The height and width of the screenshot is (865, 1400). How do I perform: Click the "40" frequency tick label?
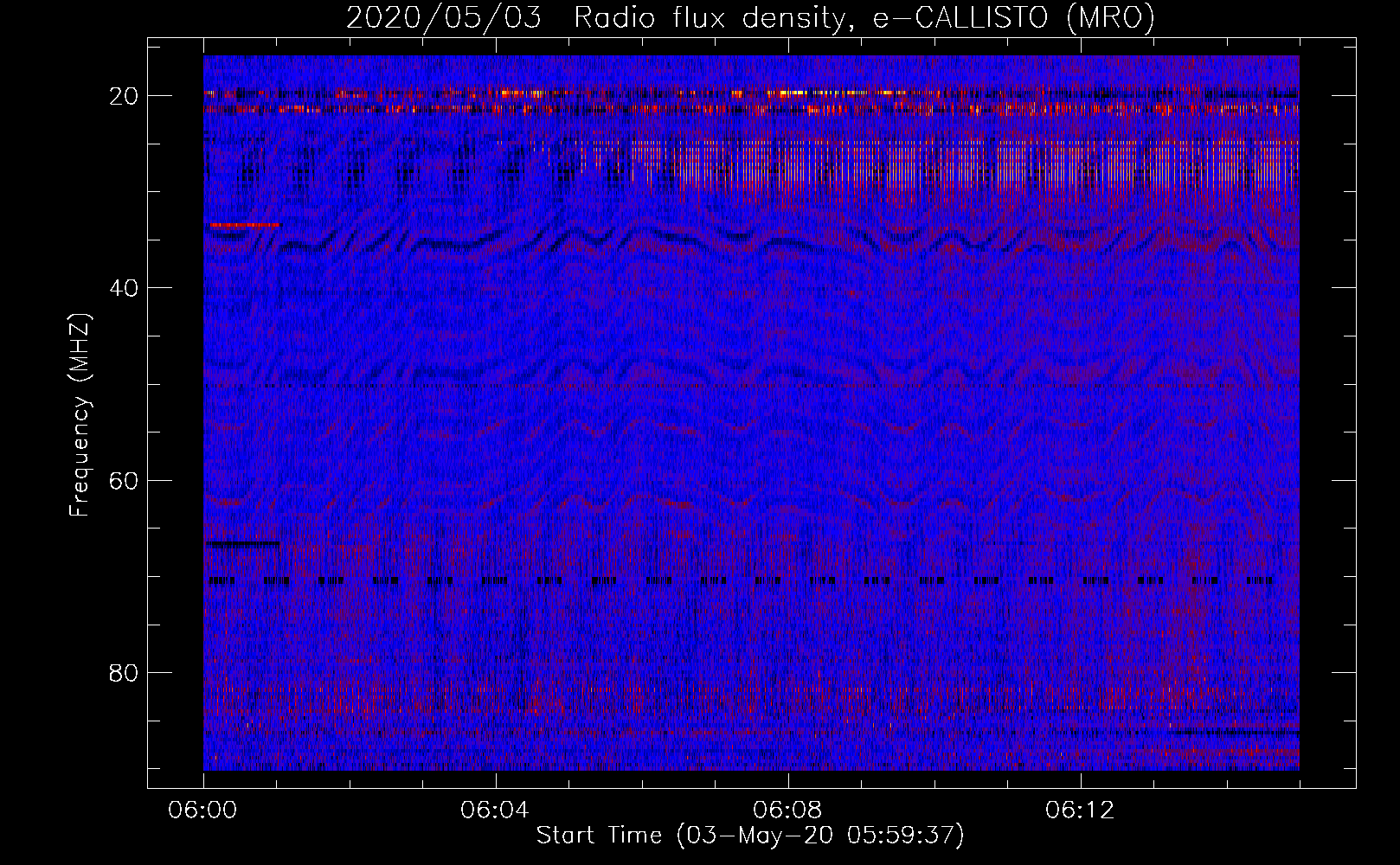[125, 288]
